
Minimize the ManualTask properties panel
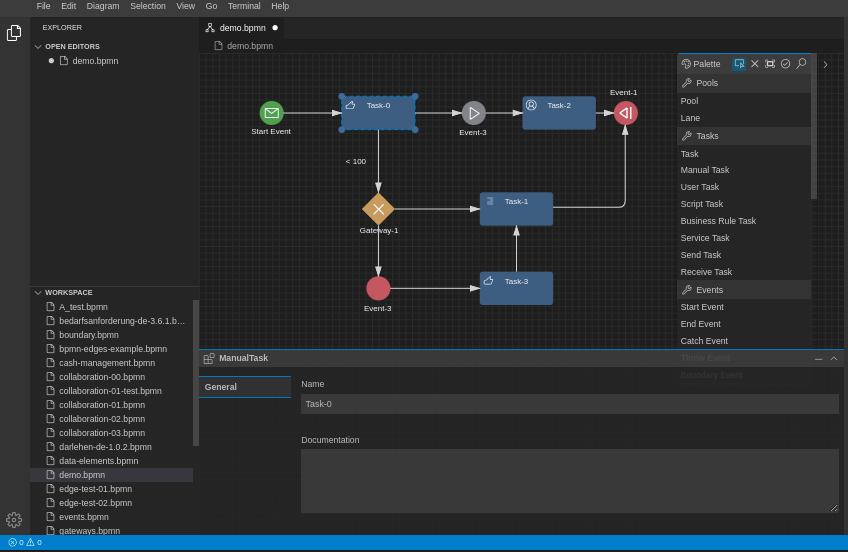point(818,359)
